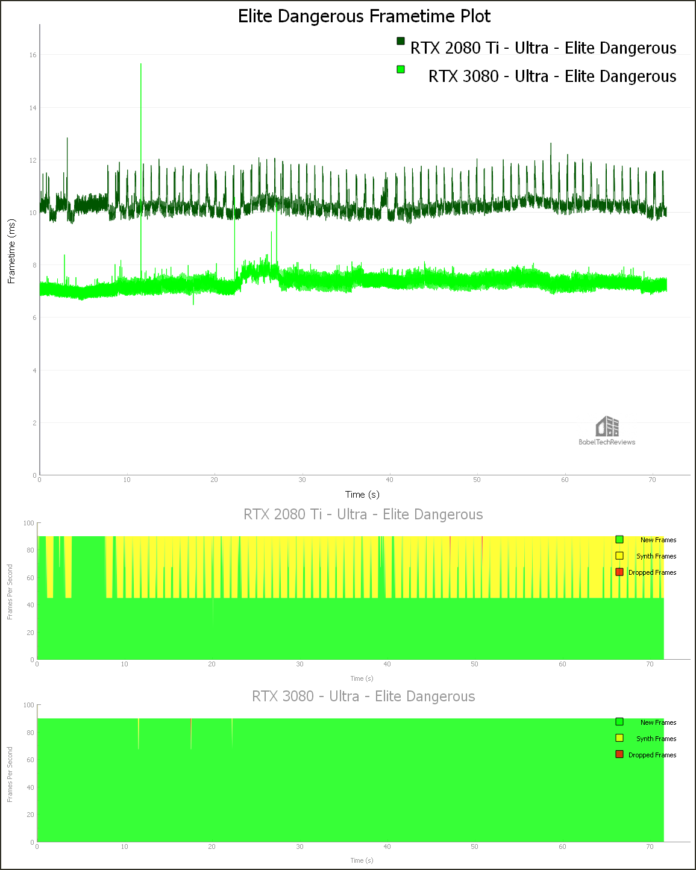The width and height of the screenshot is (696, 870).
Task: Click 'Frames Per Second' axis label of RTX 2080 Ti chart
Action: point(9,591)
